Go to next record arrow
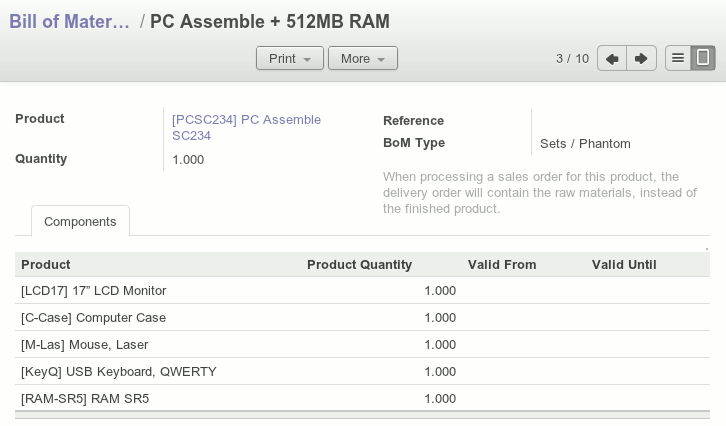726x426 pixels. [641, 59]
